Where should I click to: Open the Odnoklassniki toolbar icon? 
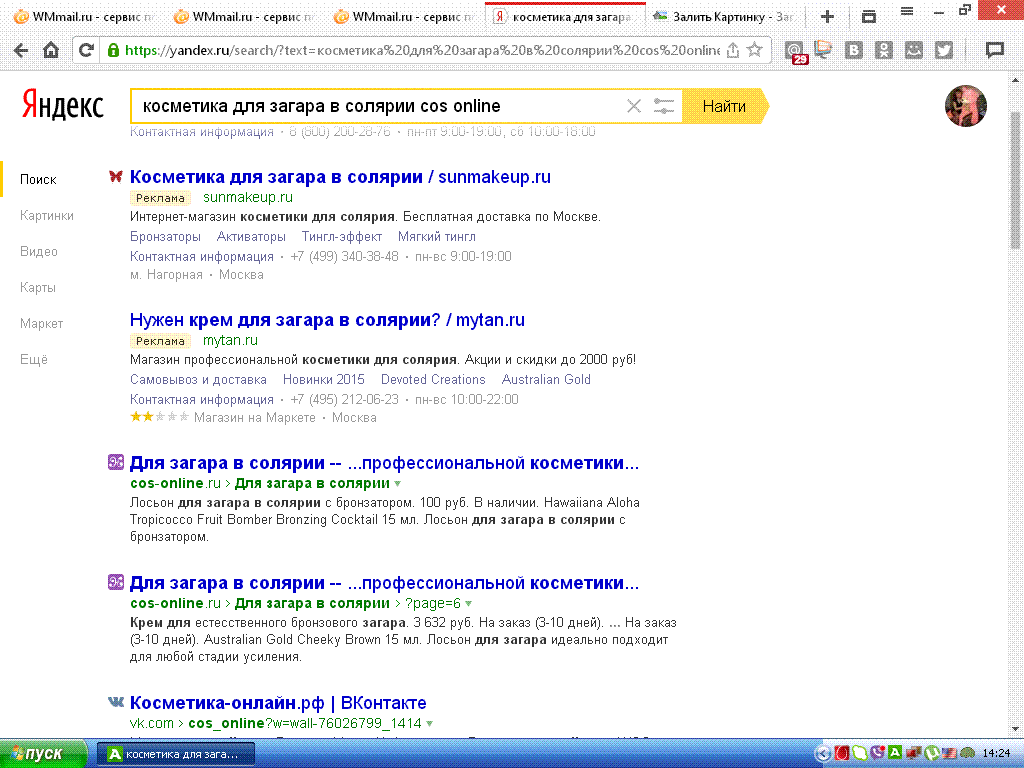(884, 50)
